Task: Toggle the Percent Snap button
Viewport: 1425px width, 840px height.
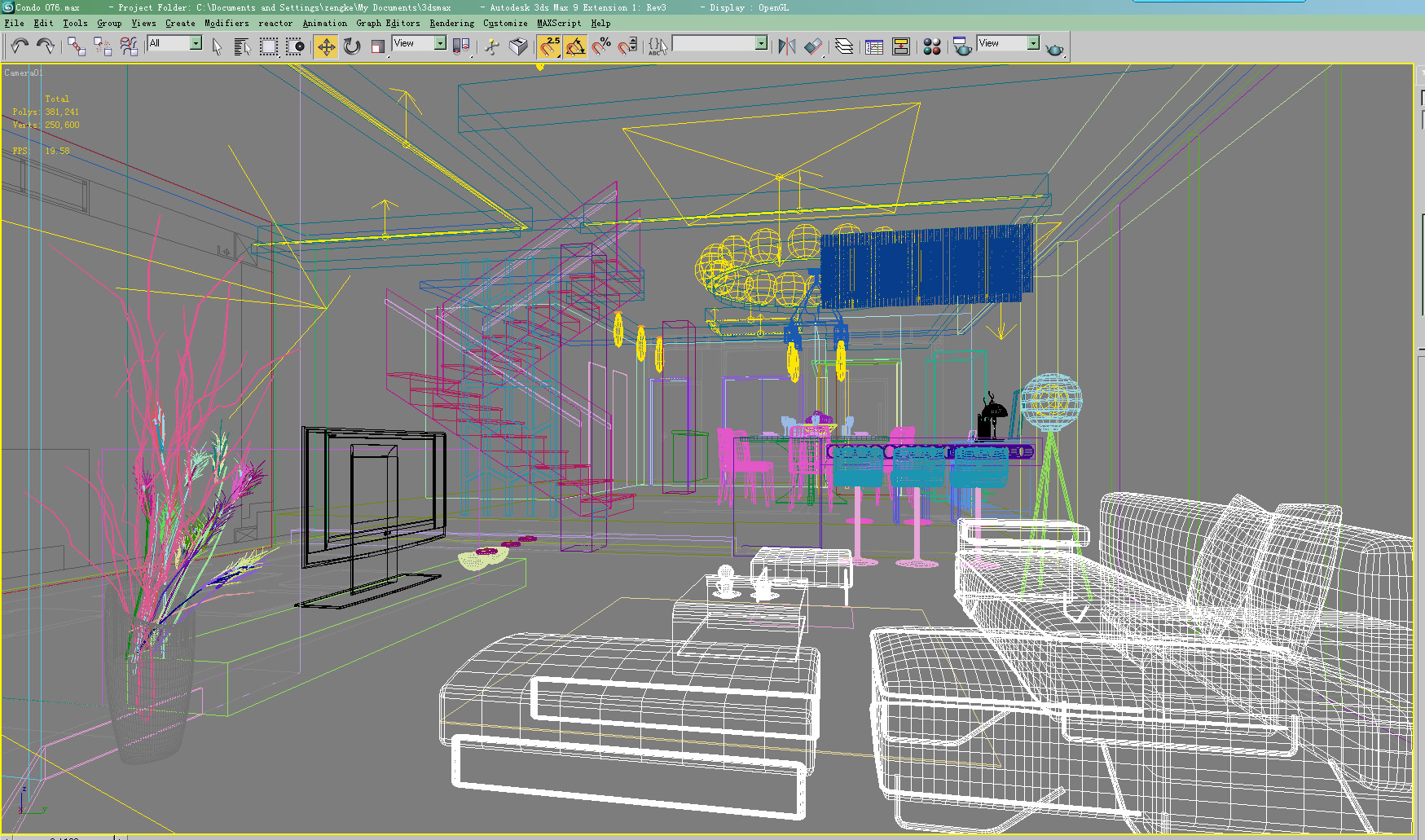Action: (601, 46)
